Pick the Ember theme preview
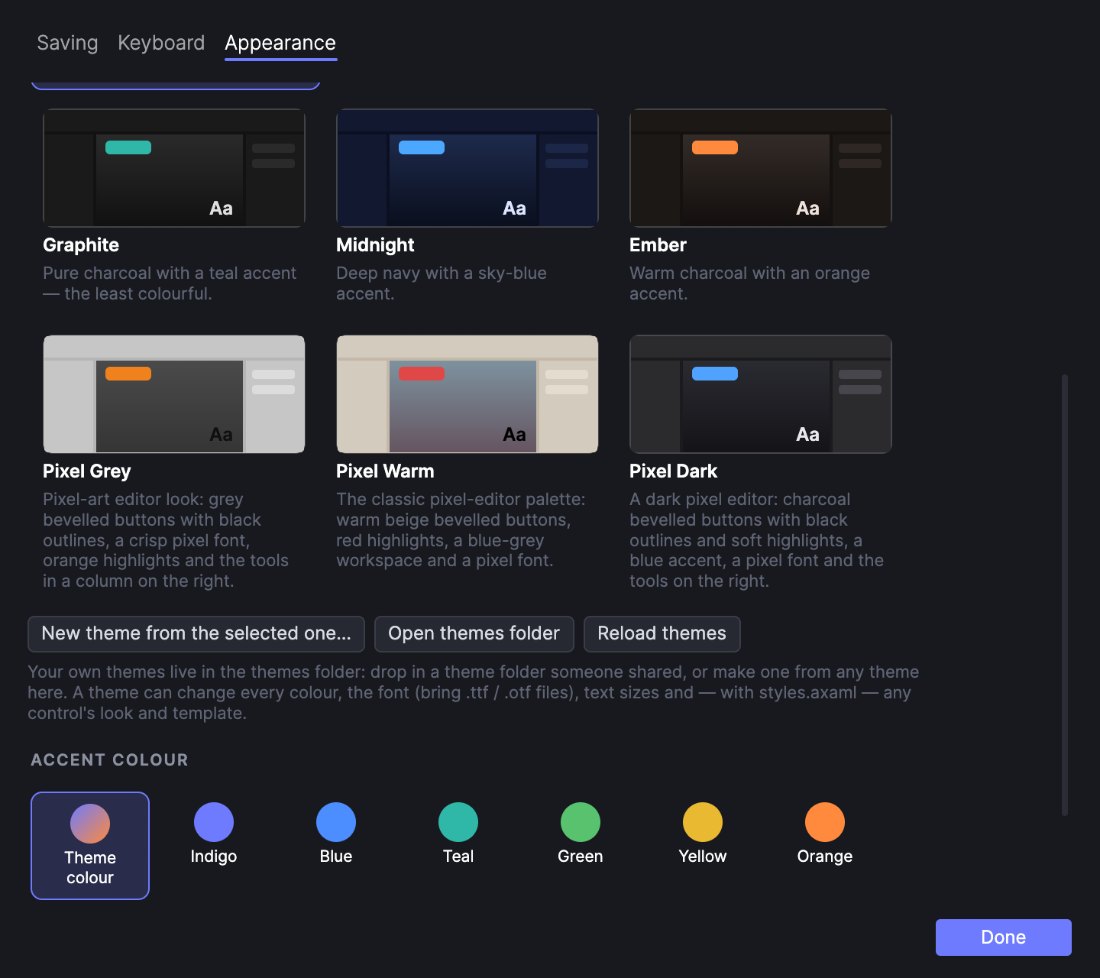1100x978 pixels. click(760, 168)
